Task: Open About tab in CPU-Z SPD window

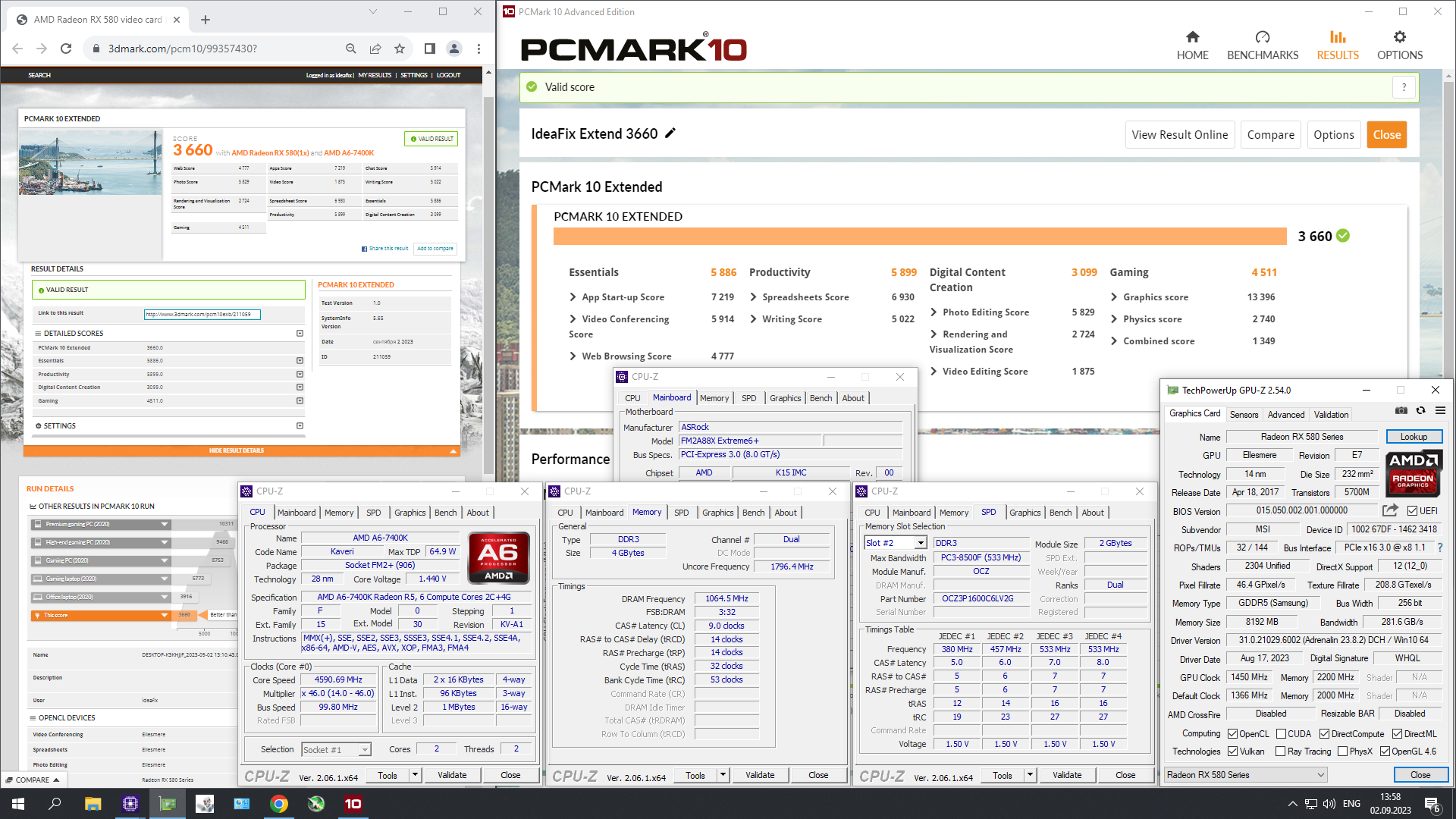Action: pyautogui.click(x=1092, y=513)
